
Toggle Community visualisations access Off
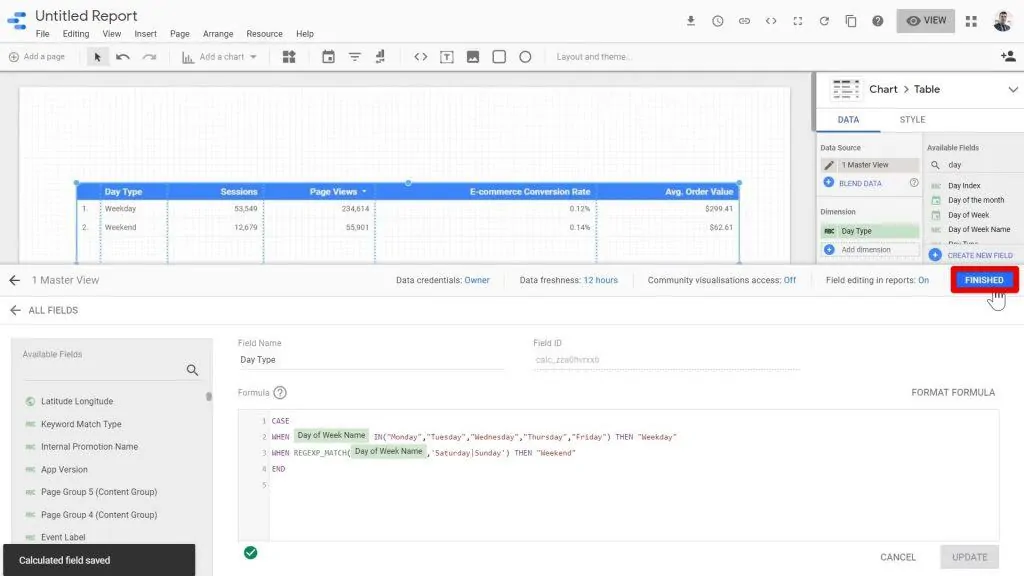[x=790, y=280]
